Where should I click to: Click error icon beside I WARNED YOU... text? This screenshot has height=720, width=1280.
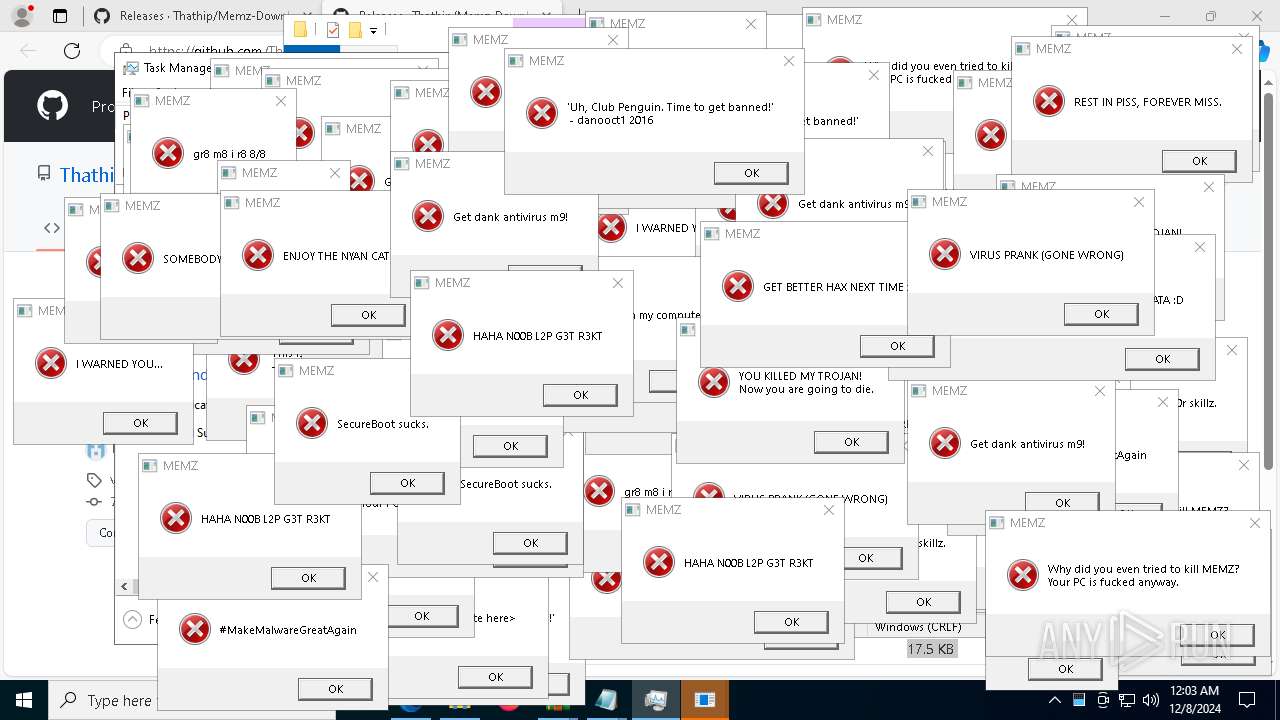50,363
